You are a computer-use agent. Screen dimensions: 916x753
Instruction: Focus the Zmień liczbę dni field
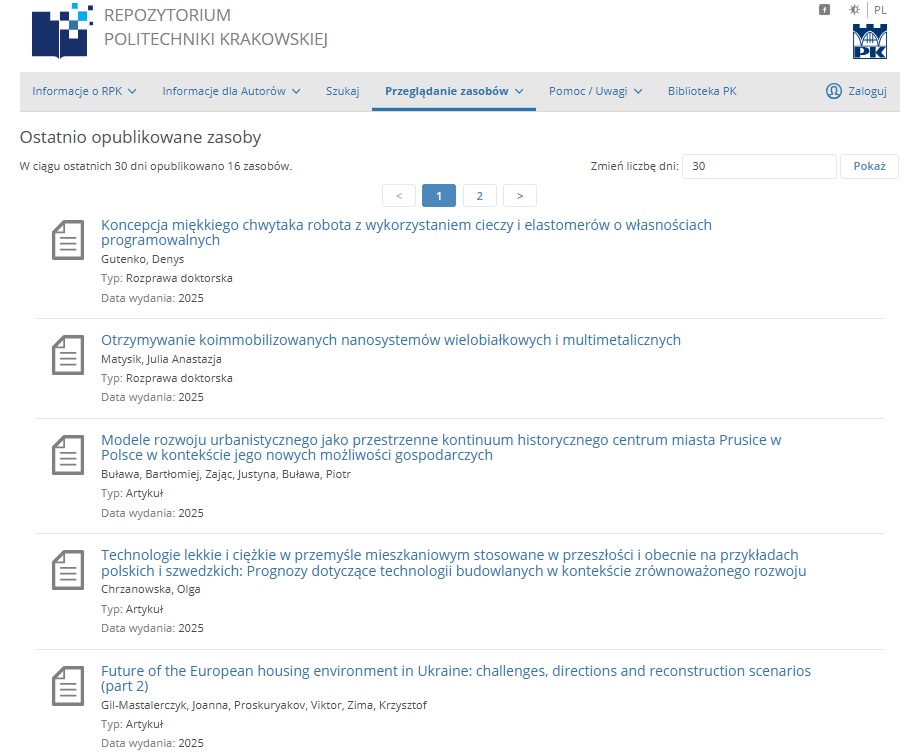point(759,166)
